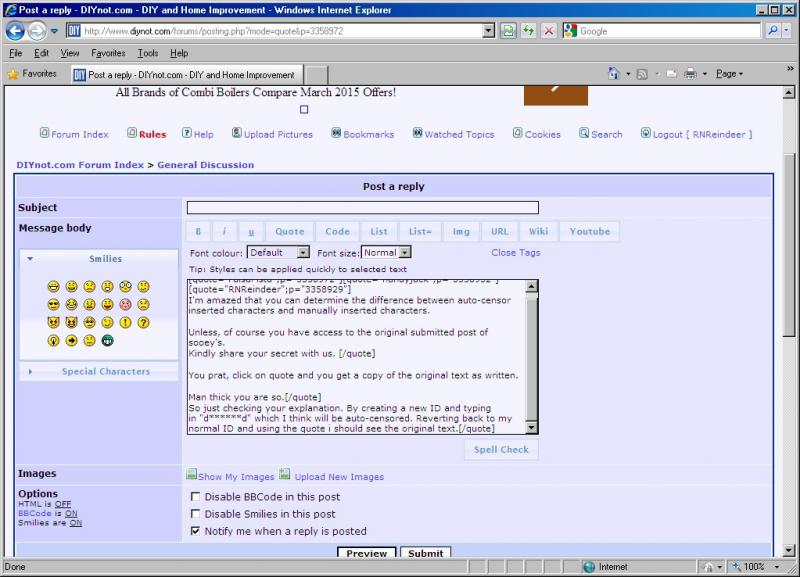Click the Italic (i) formatting button
800x577 pixels.
coord(224,231)
